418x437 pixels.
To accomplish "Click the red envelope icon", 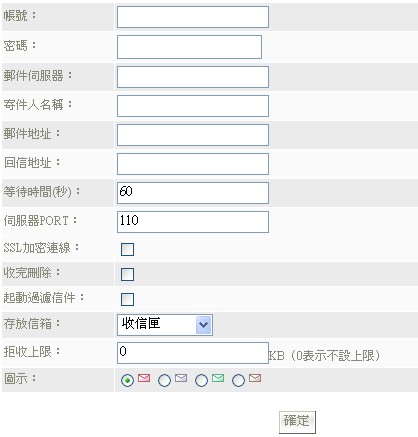I will click(x=144, y=378).
